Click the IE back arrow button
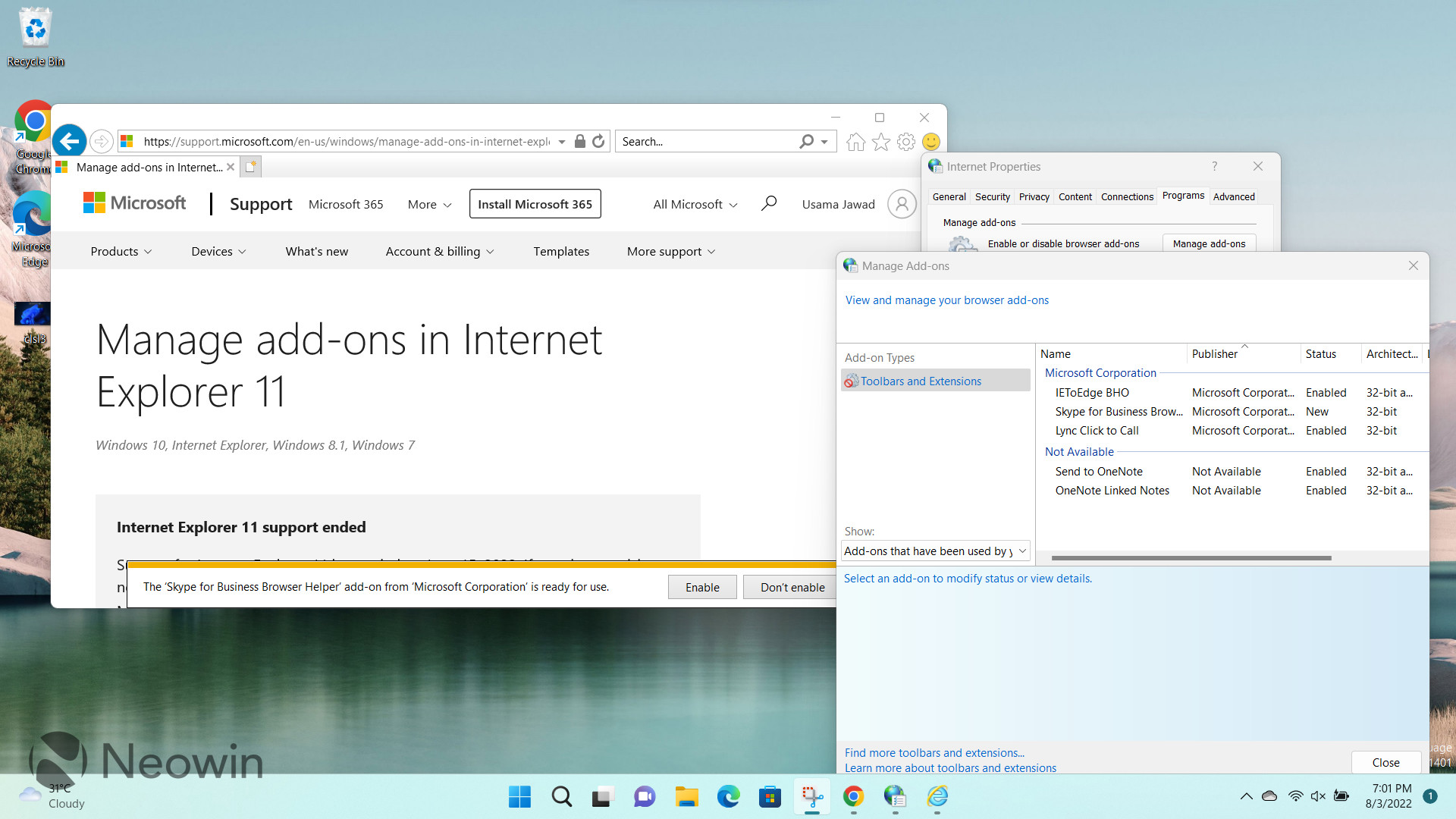Screen dimensions: 1456x819 click(69, 141)
